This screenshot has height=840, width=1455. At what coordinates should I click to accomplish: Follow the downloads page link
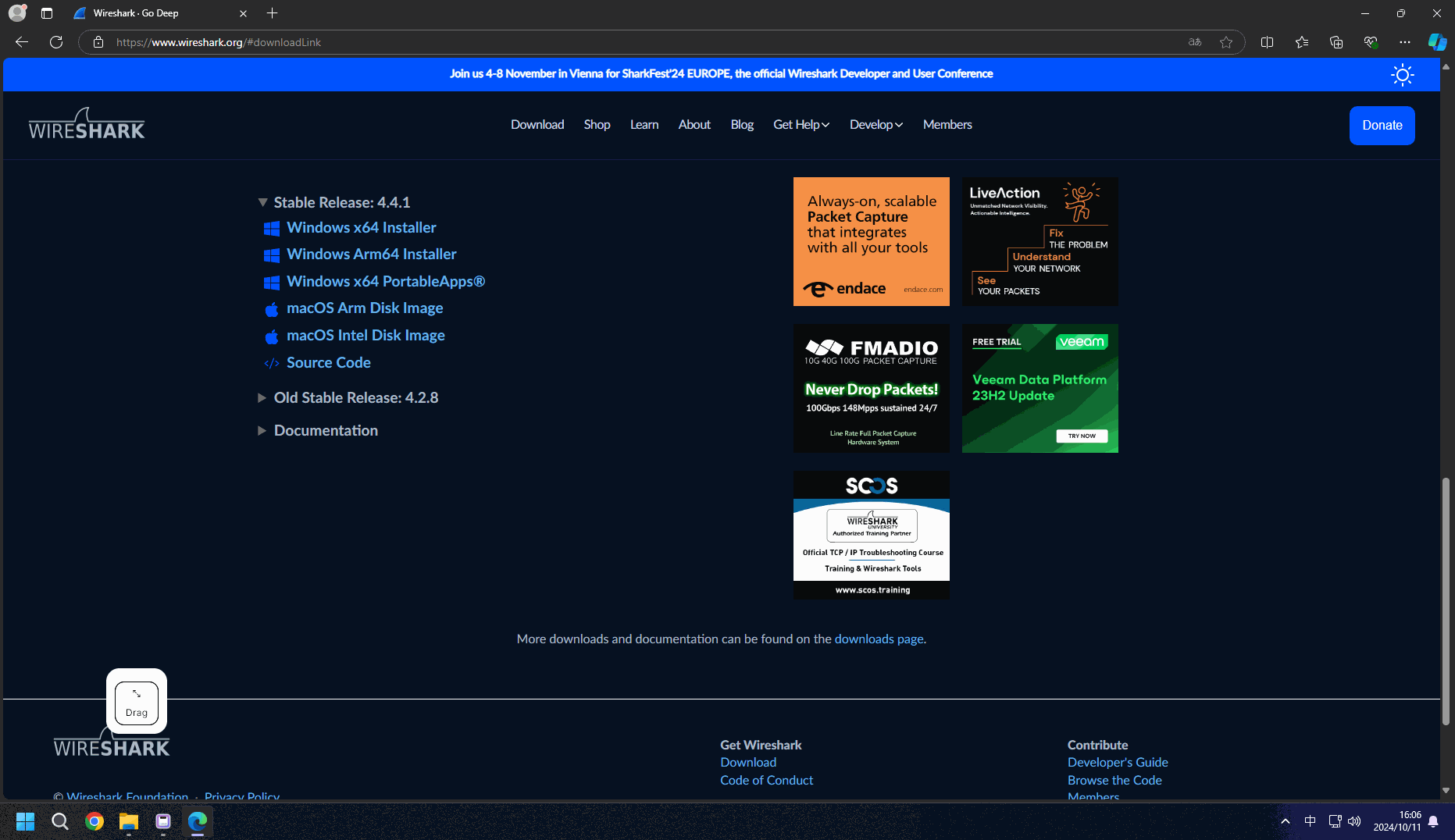tap(879, 639)
